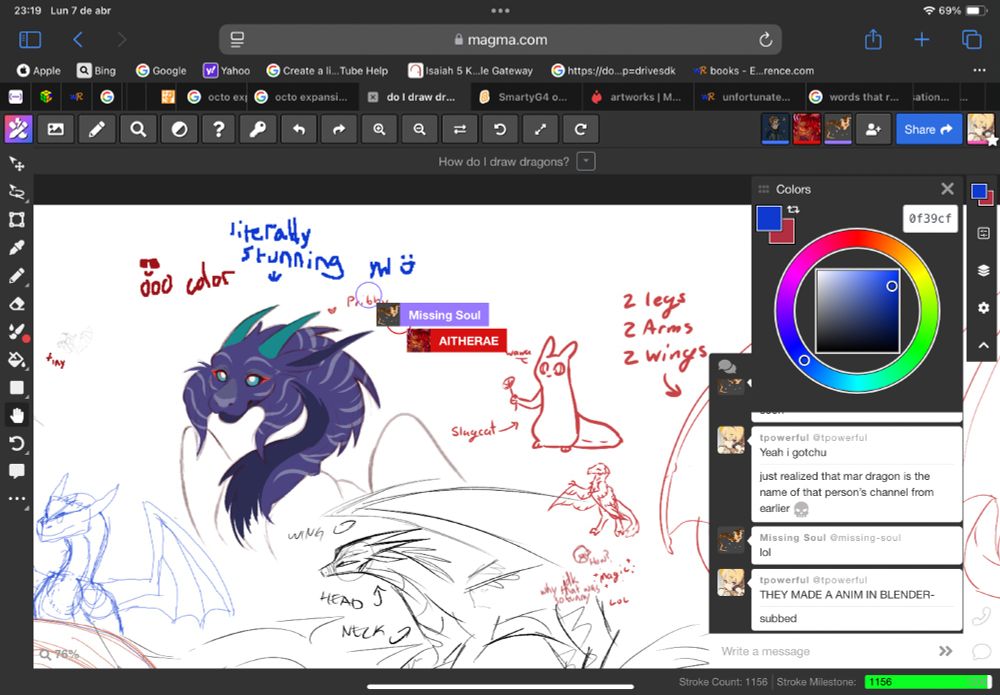Click the magnifier search icon in top toolbar

138,129
